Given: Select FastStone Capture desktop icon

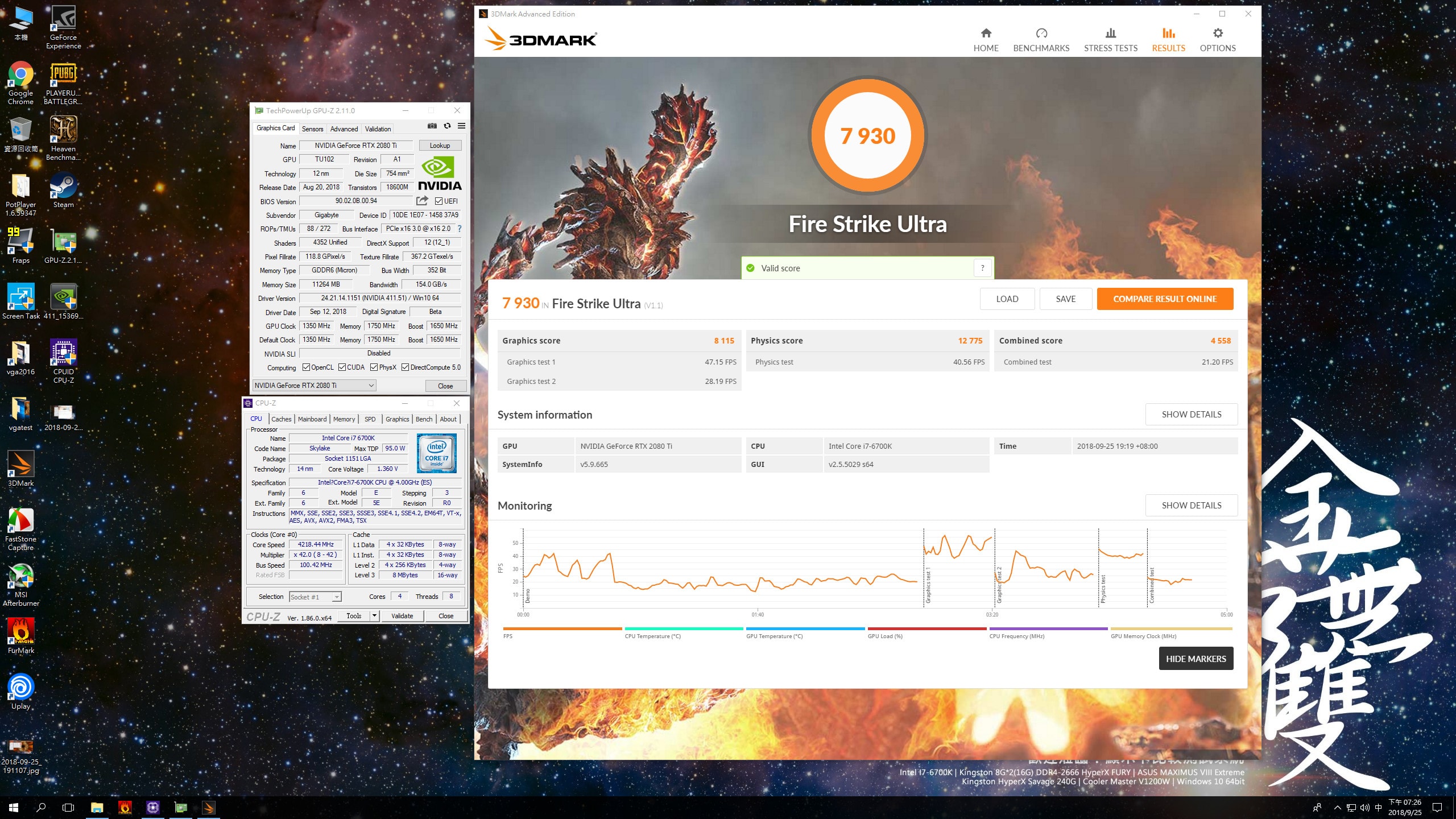Looking at the screenshot, I should point(20,529).
